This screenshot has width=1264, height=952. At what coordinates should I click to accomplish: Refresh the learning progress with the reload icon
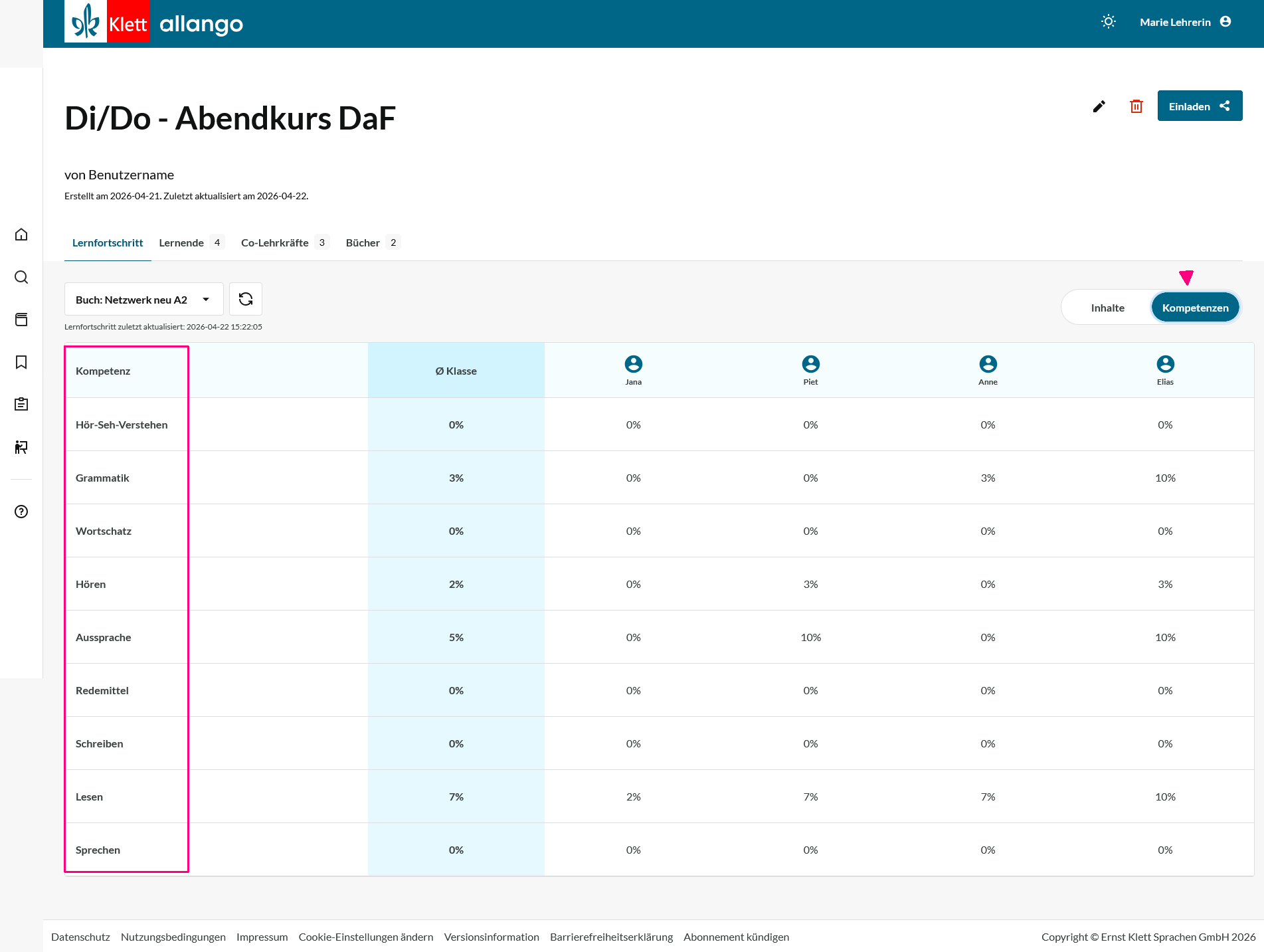click(246, 299)
